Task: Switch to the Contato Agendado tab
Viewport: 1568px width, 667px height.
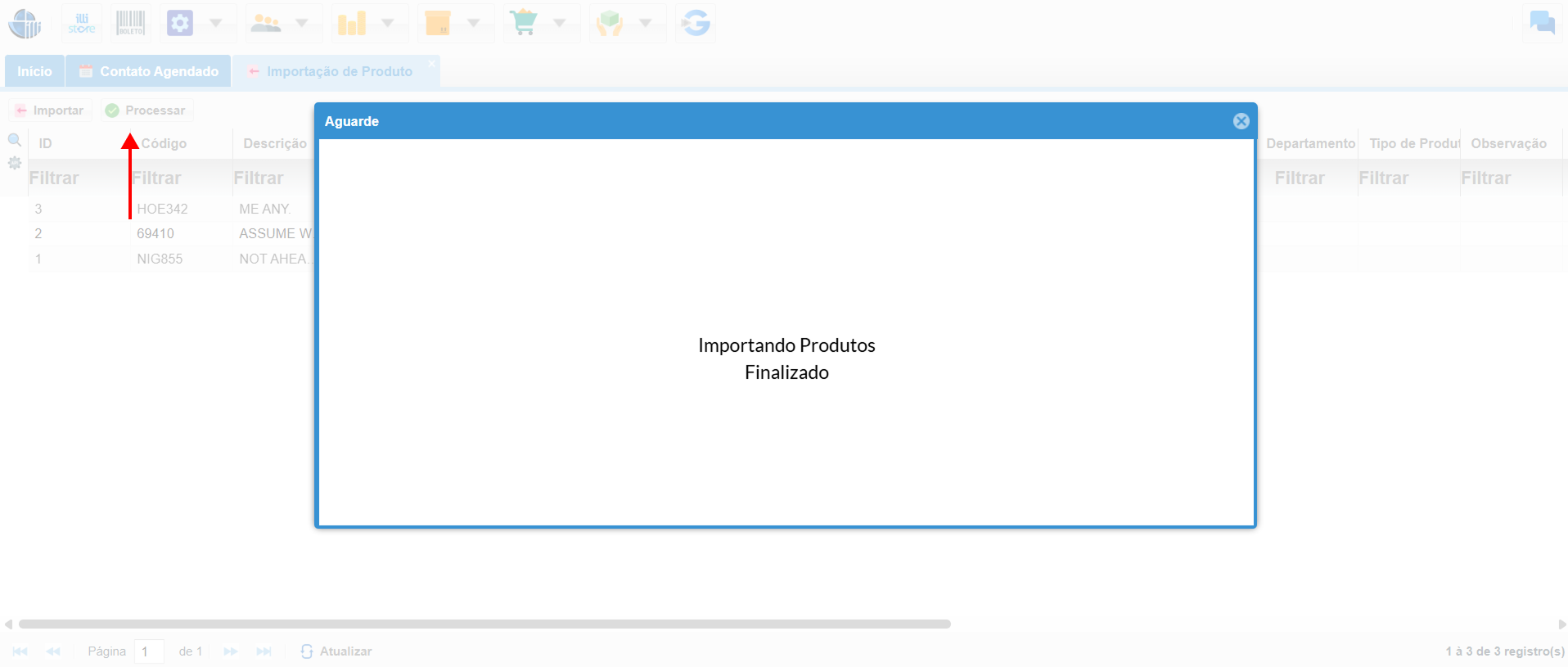Action: 149,71
